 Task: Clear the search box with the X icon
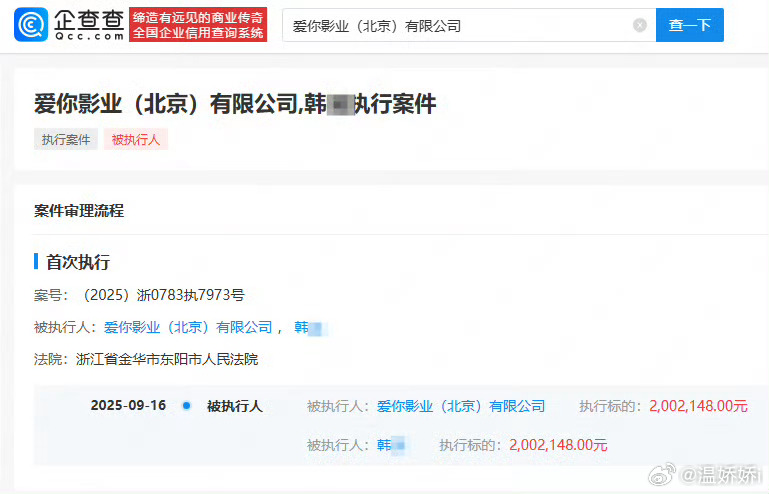pos(640,25)
